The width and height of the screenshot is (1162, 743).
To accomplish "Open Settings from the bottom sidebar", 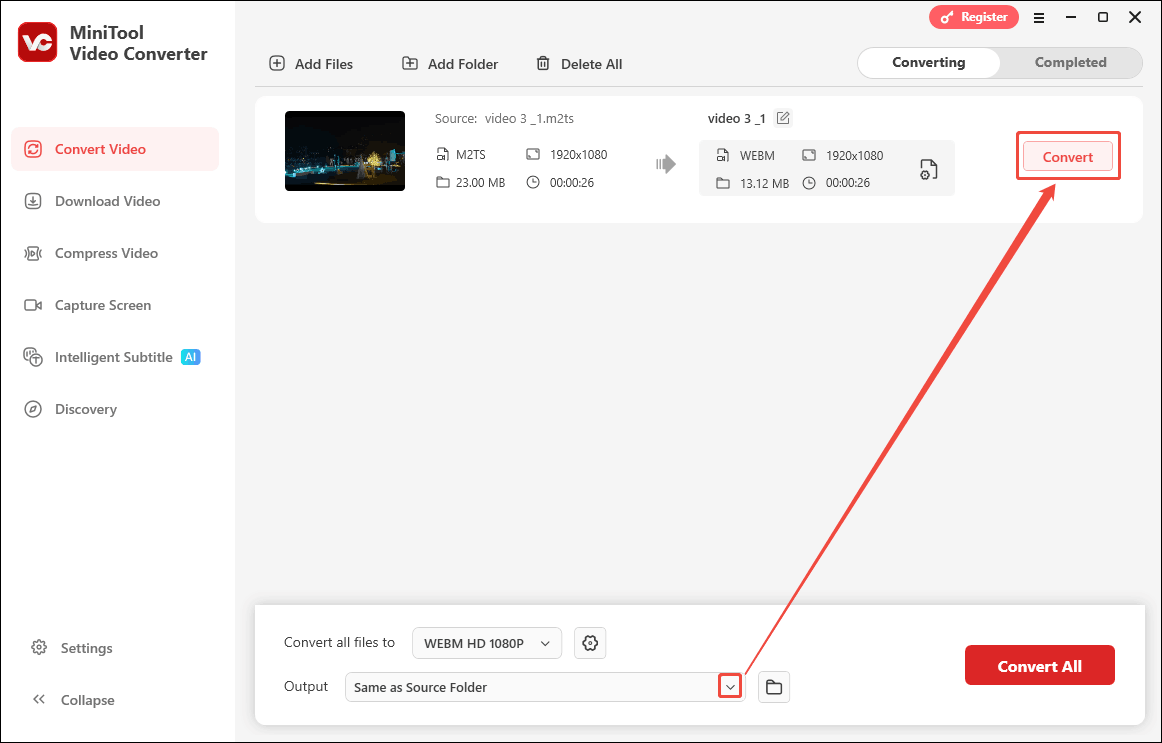I will [x=85, y=647].
